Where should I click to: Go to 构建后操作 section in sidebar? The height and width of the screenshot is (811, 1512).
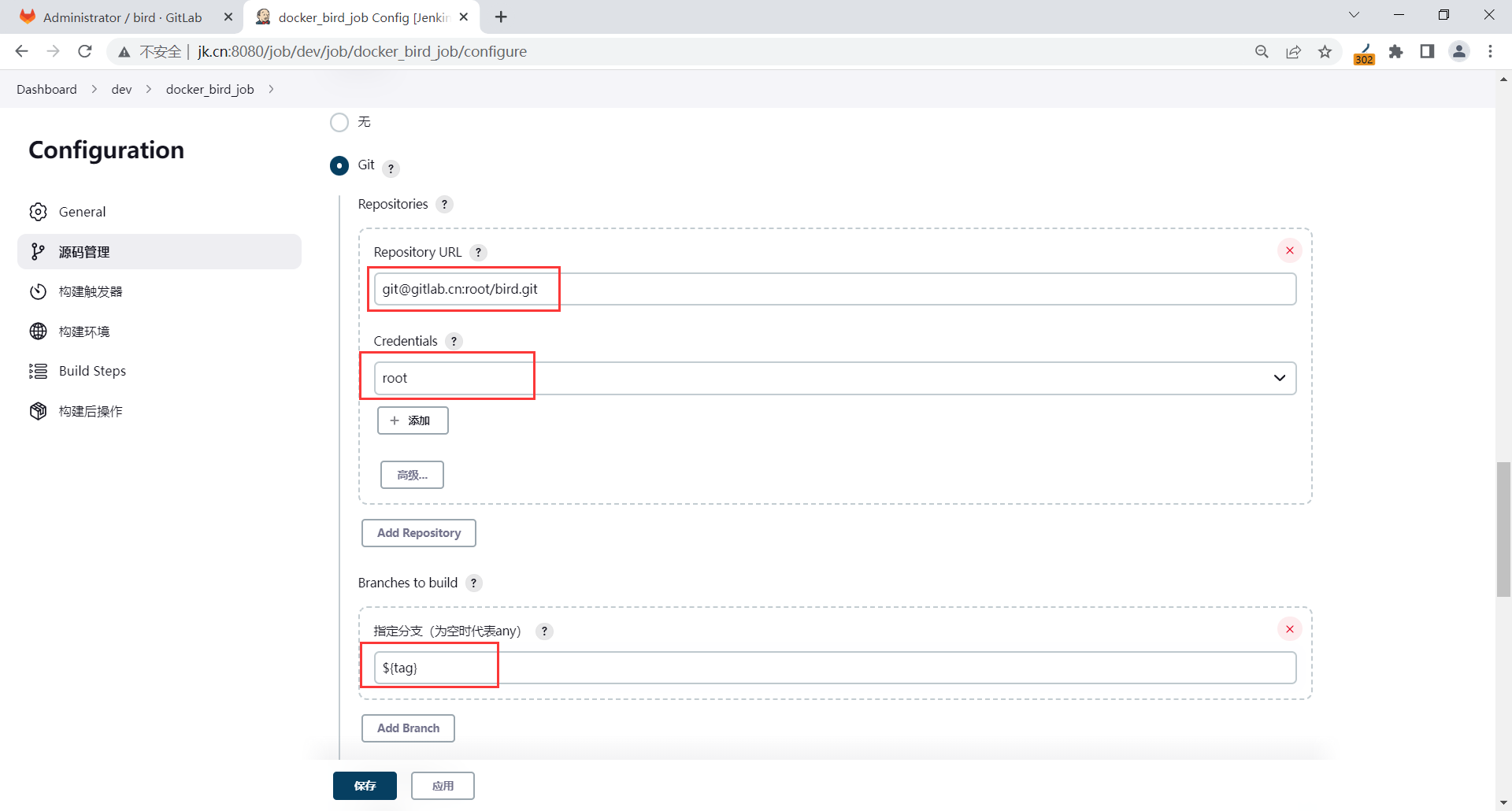tap(159, 411)
